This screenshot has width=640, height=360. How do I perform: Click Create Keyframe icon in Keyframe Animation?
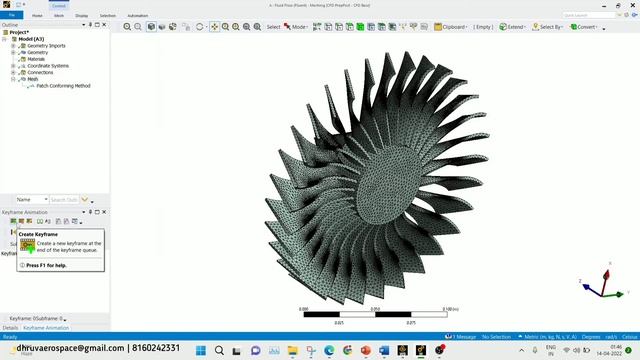coord(13,221)
